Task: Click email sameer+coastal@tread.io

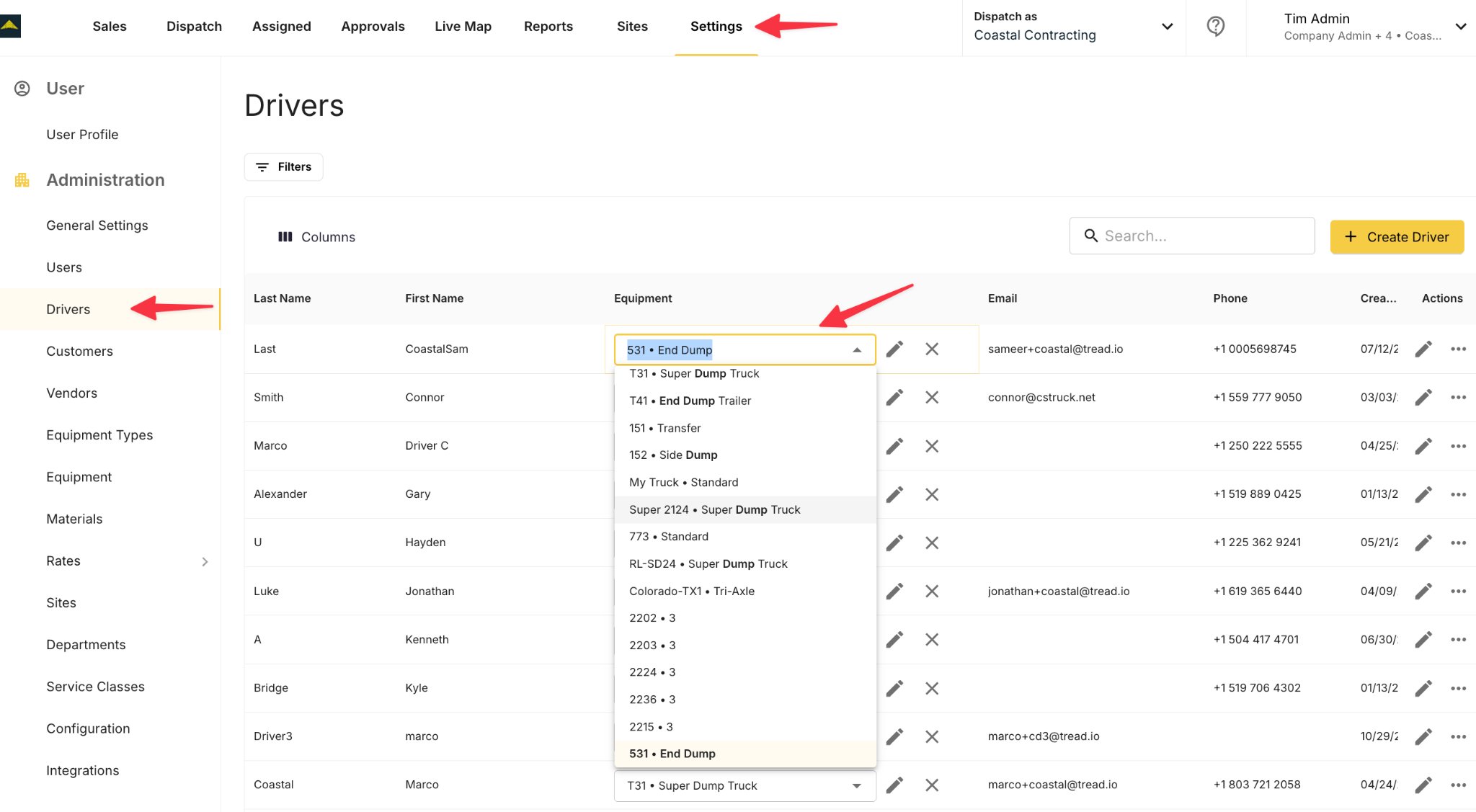Action: (1055, 349)
